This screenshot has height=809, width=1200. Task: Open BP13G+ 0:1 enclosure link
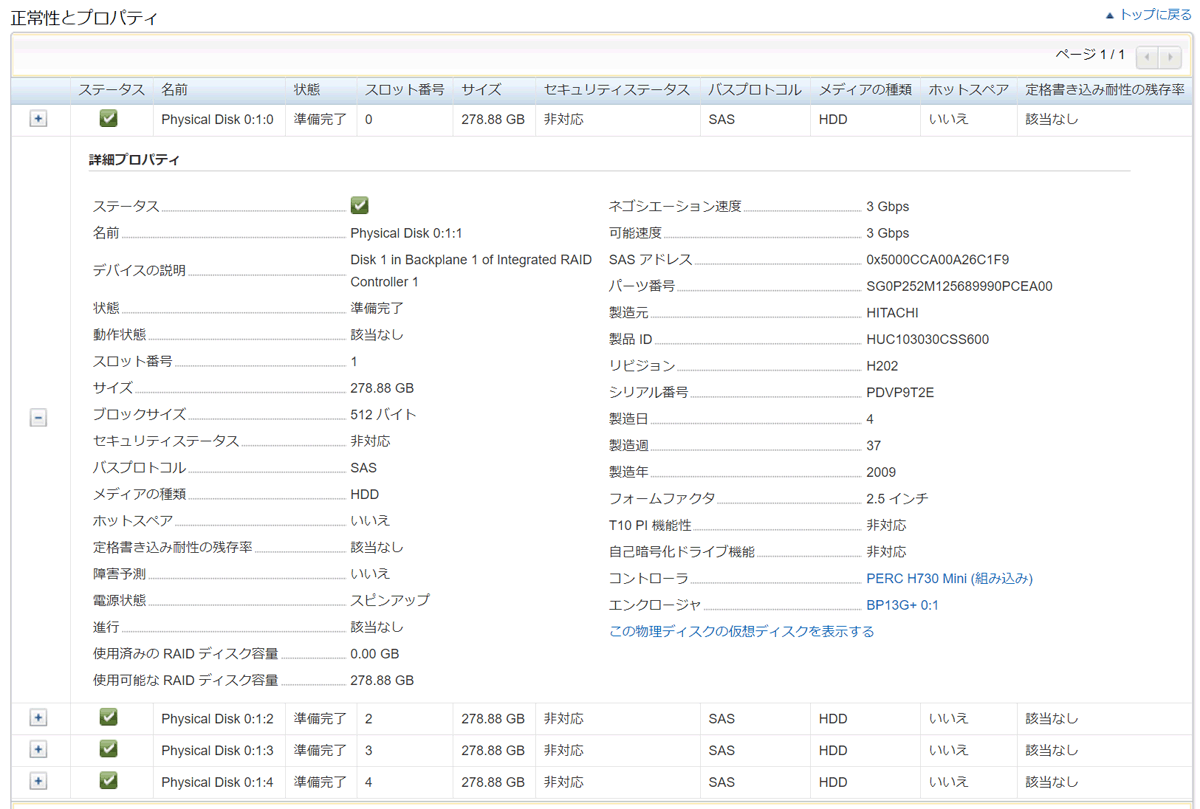pos(902,605)
